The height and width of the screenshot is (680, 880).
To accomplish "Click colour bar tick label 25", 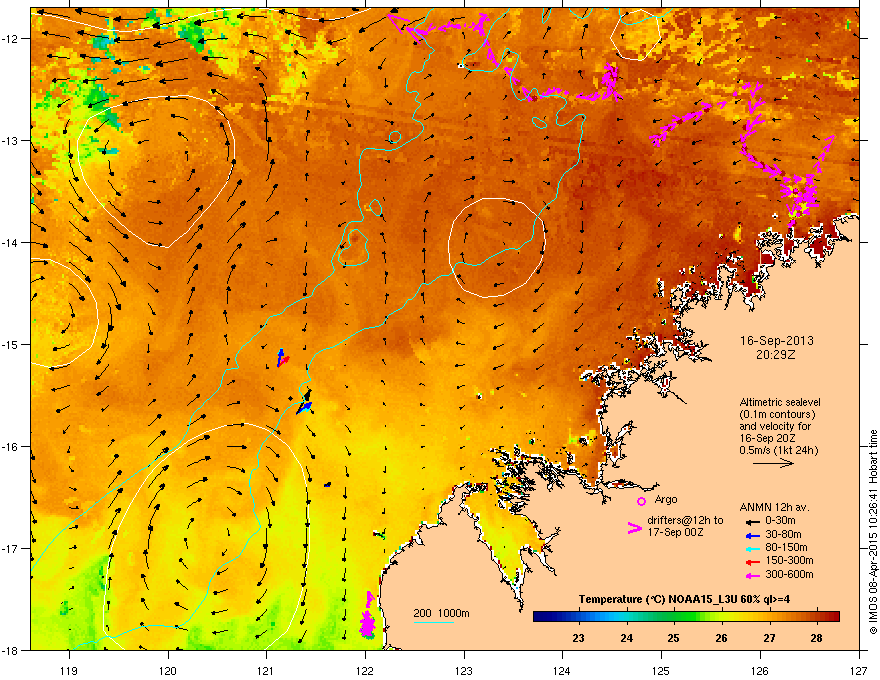I will 673,638.
